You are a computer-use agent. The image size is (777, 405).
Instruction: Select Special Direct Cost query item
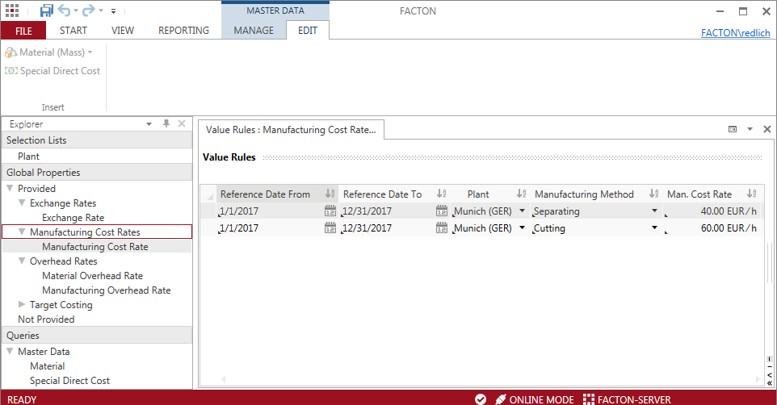click(69, 380)
